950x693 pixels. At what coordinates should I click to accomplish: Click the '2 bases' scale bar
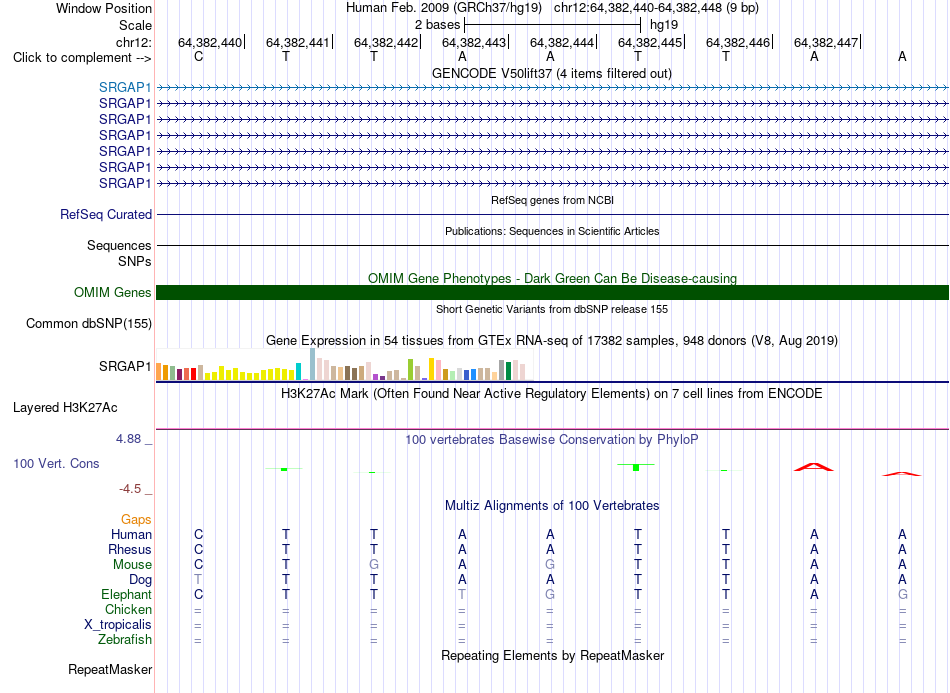tap(552, 25)
